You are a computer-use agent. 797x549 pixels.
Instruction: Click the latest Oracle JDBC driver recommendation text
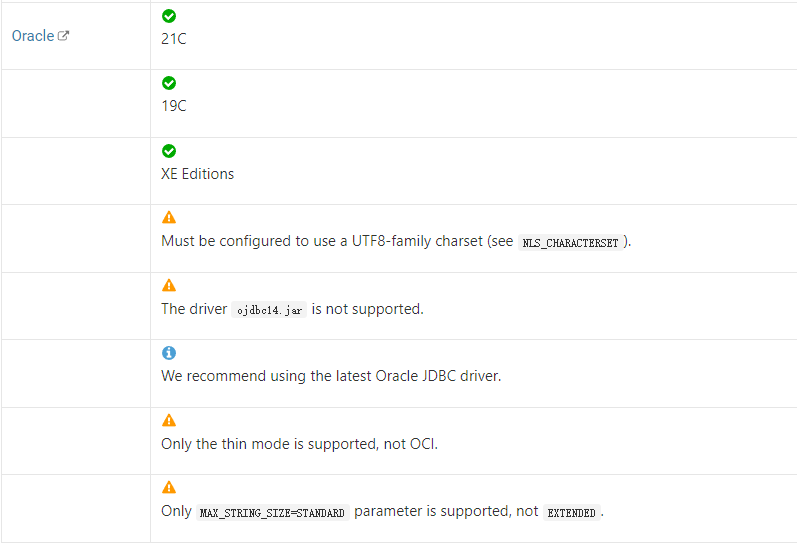[x=331, y=376]
